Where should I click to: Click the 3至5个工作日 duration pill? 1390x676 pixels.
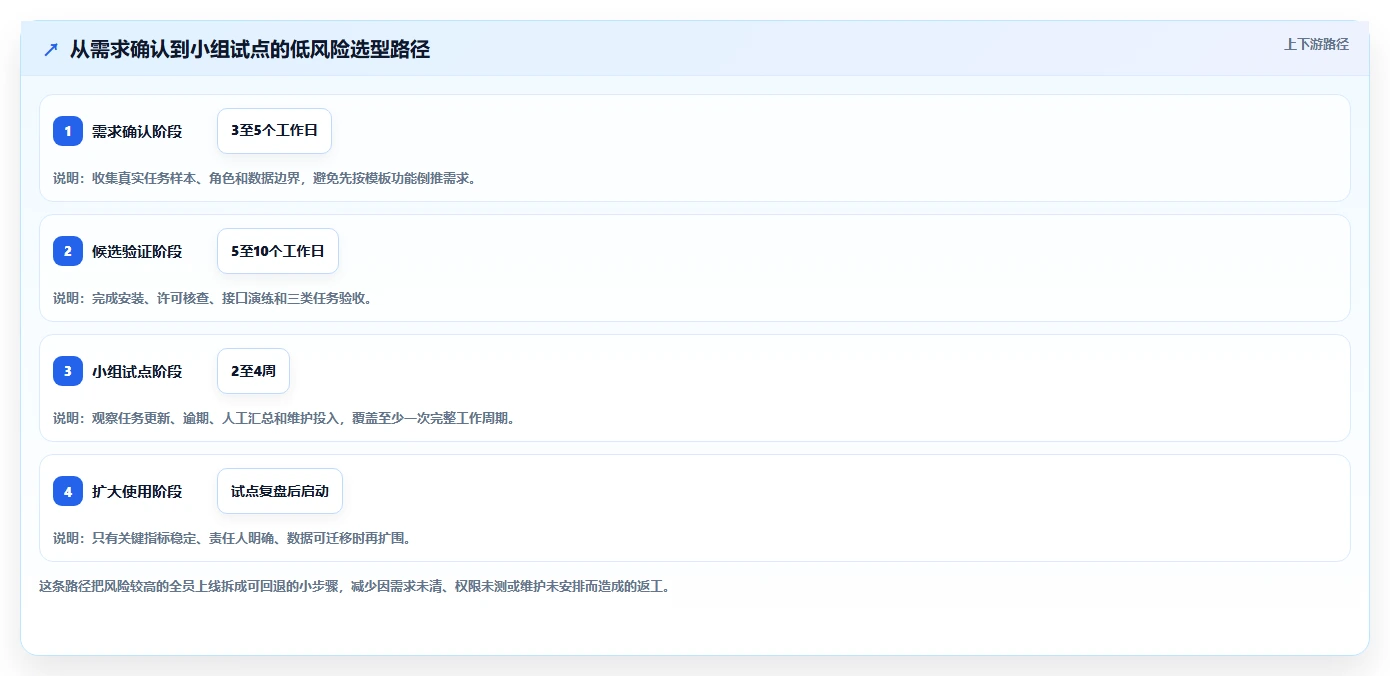(x=274, y=131)
